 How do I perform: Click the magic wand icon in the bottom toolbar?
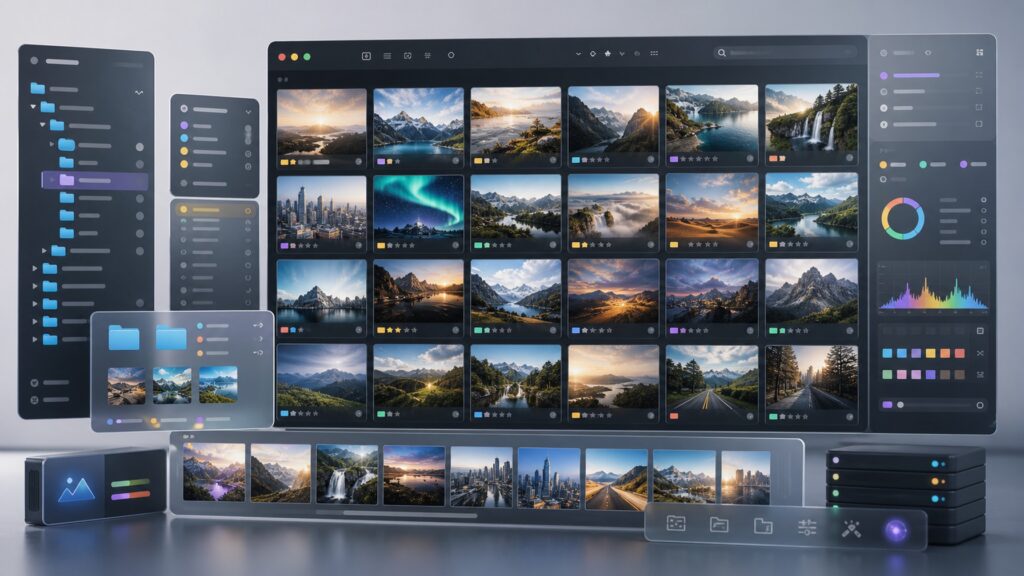coord(851,528)
